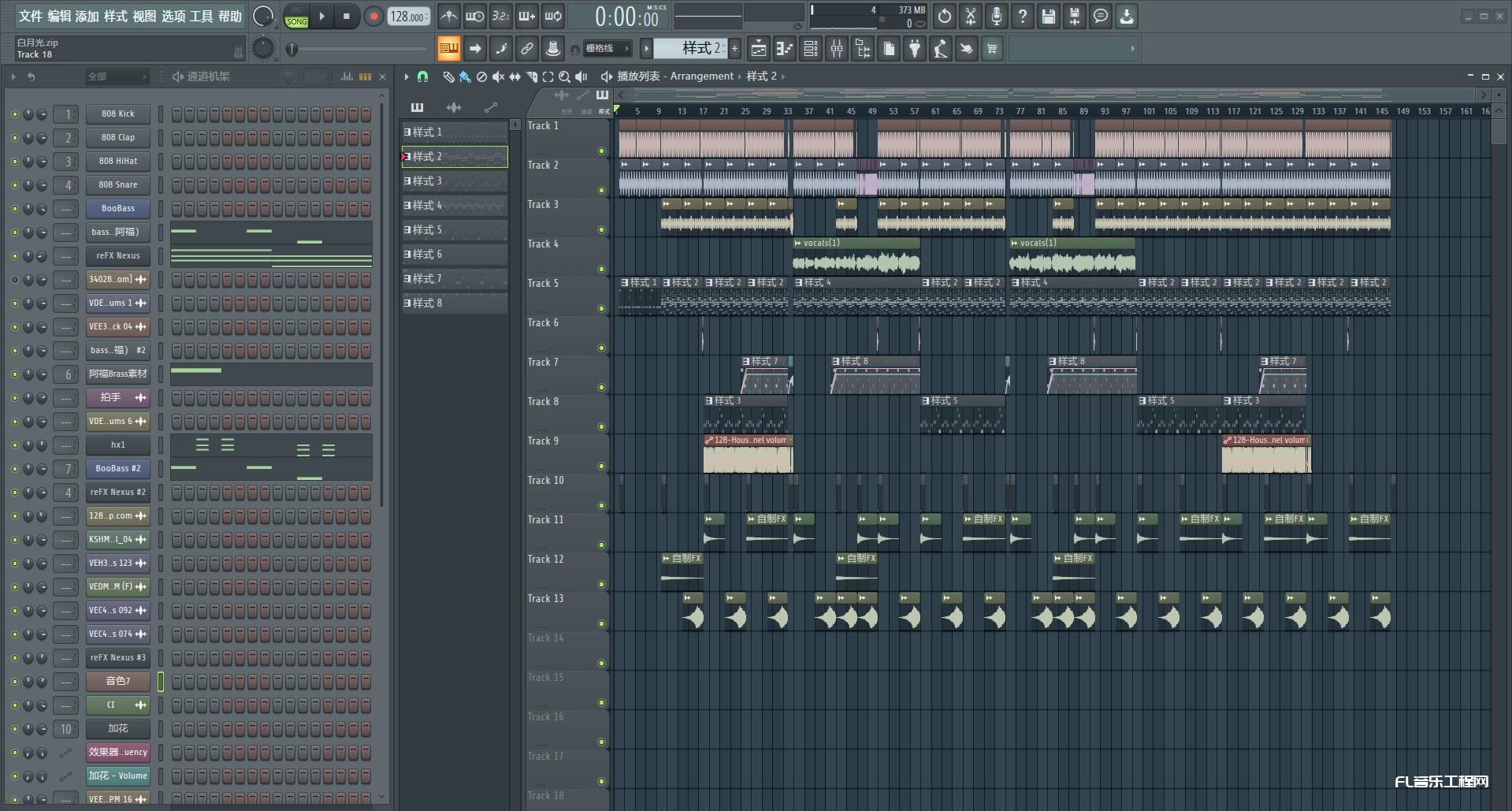Click the link to controller icon
This screenshot has width=1512, height=811.
click(x=527, y=49)
